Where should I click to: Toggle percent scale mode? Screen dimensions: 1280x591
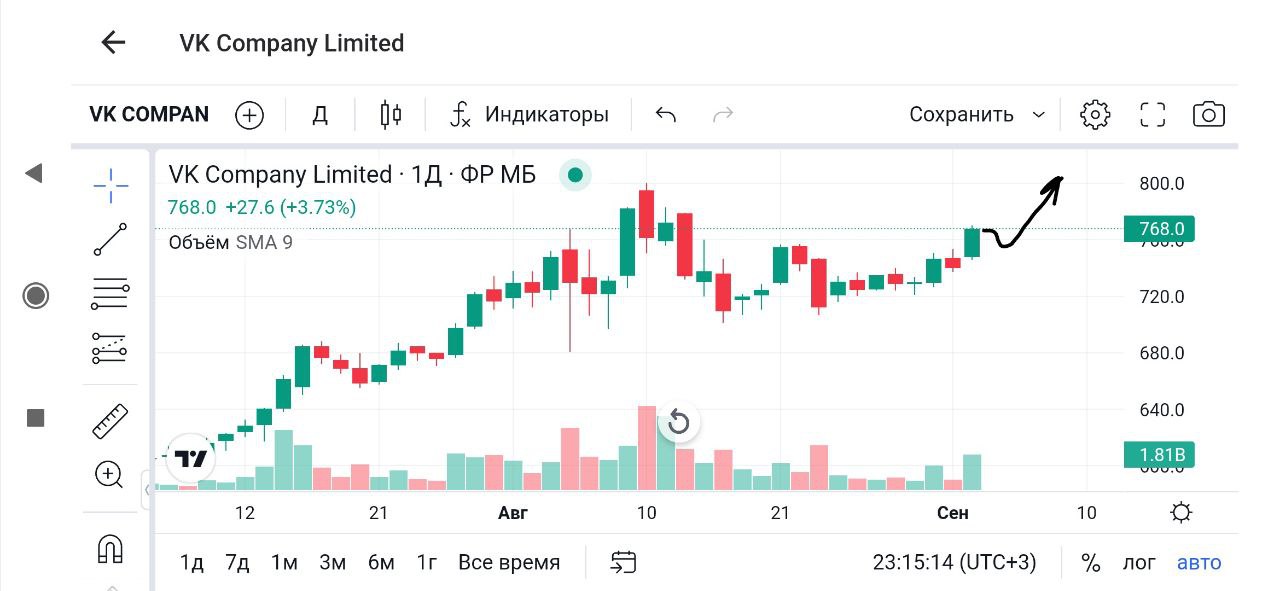click(x=1091, y=562)
